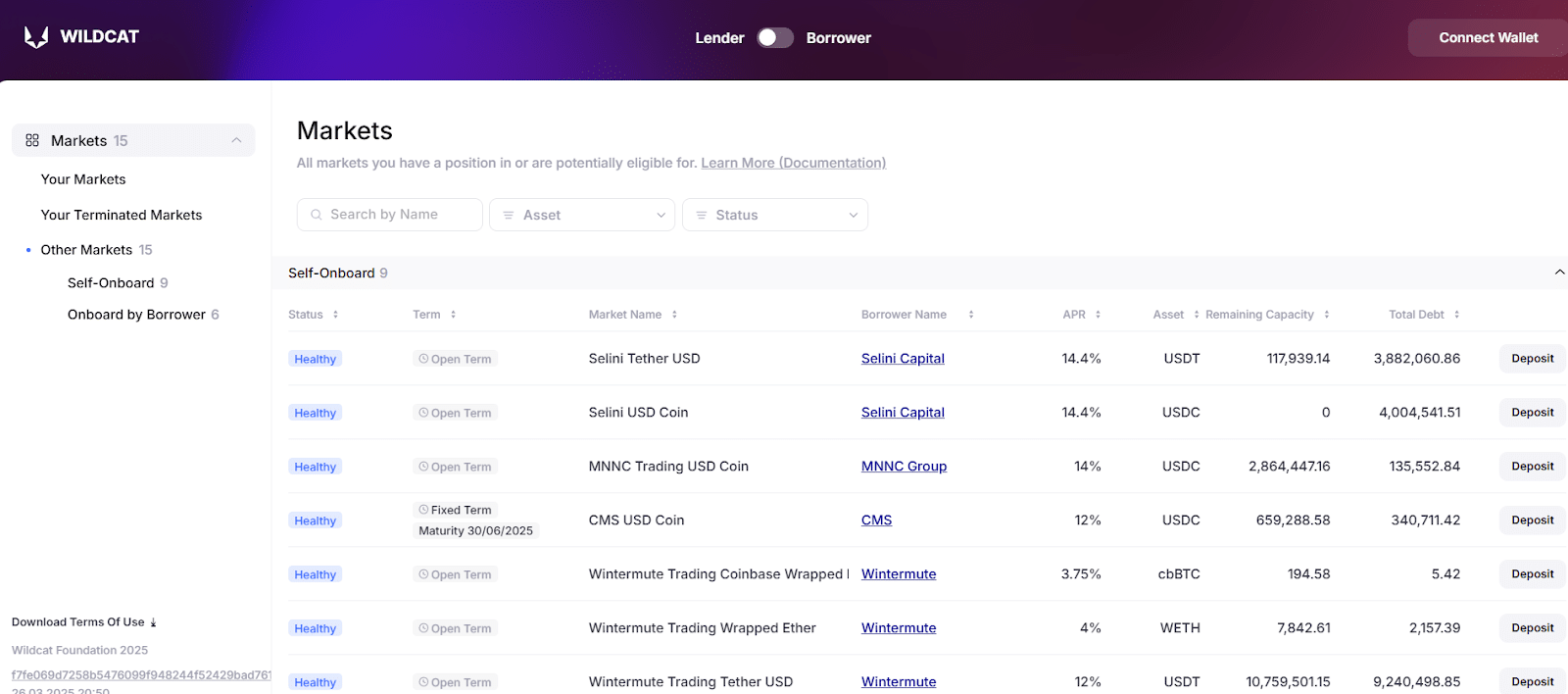
Task: Select Other Markets in the sidebar
Action: point(86,250)
